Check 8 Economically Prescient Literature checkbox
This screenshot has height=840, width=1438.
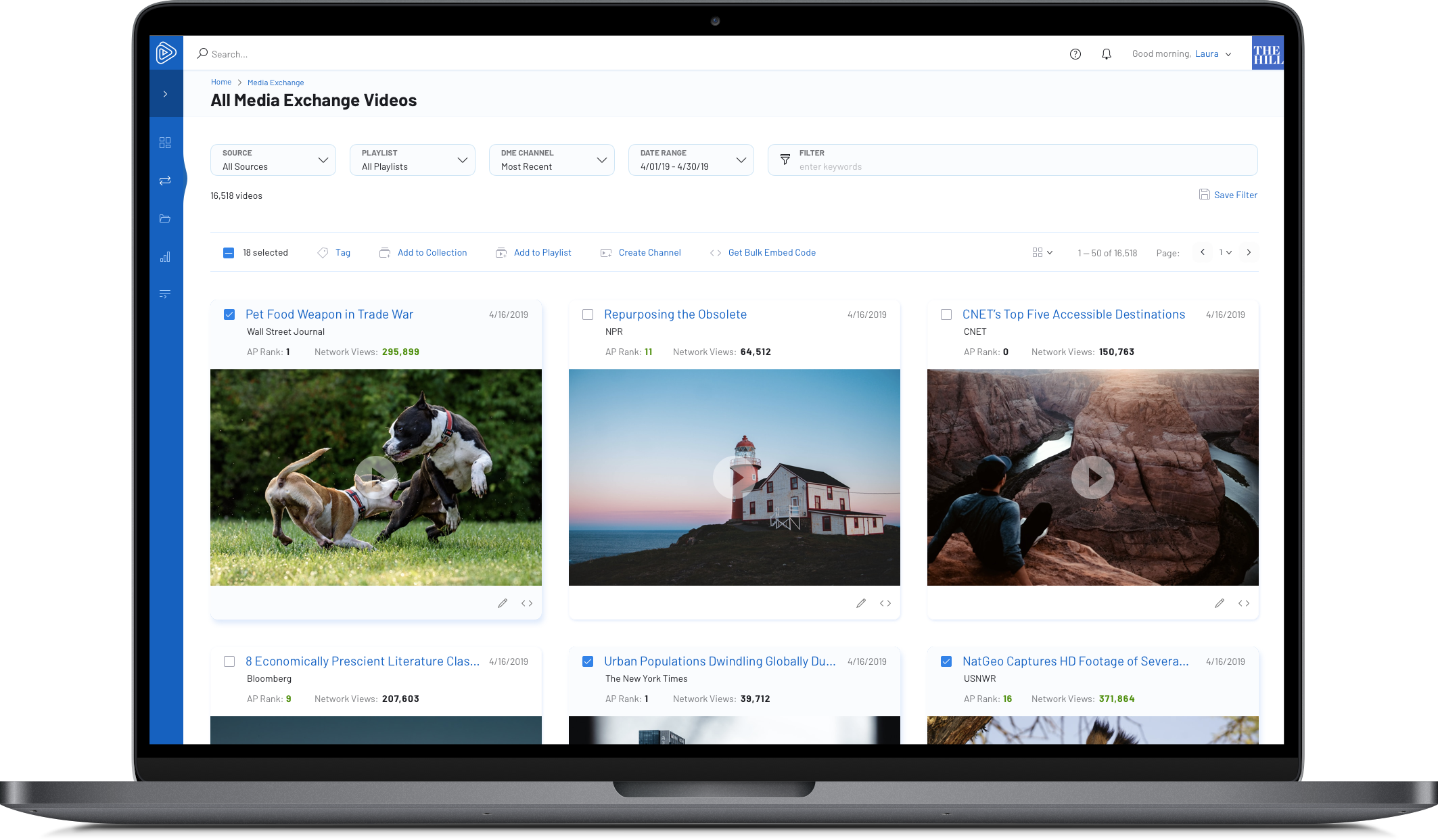pos(229,661)
